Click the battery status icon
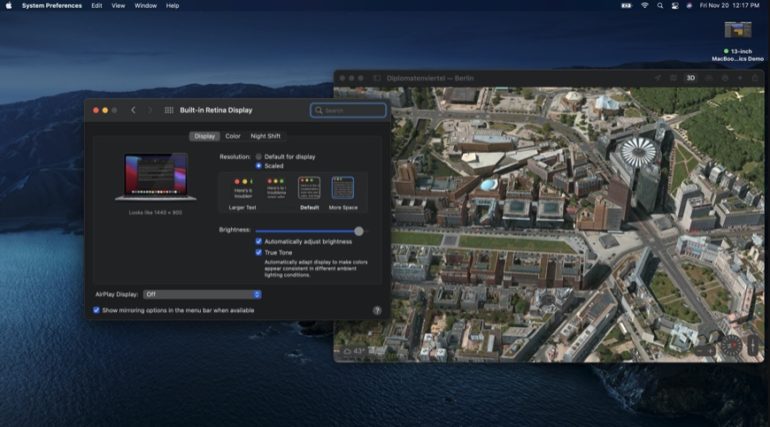770x427 pixels. click(626, 5)
